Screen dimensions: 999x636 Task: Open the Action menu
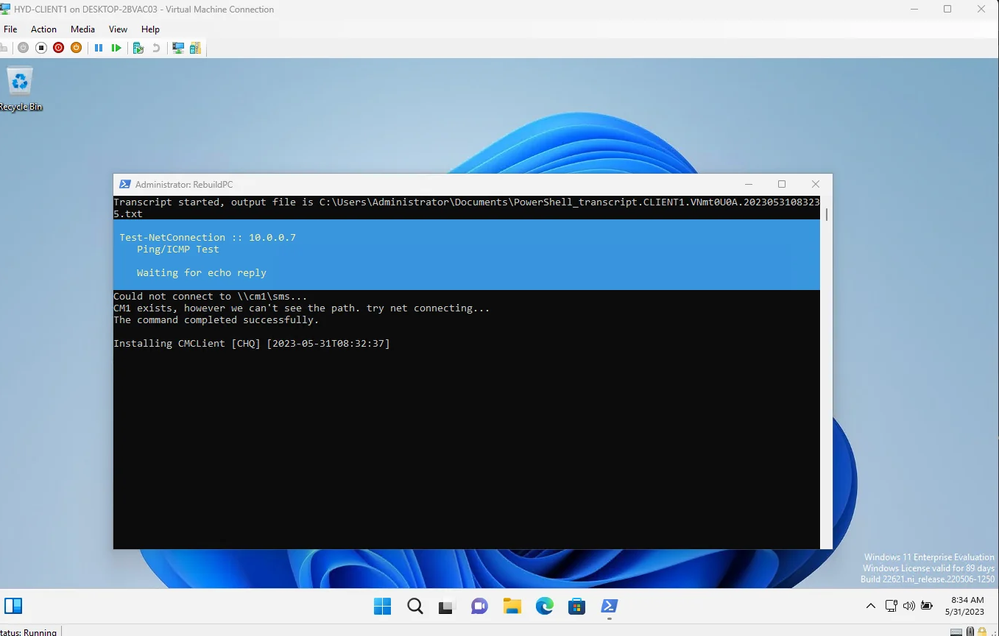tap(43, 29)
